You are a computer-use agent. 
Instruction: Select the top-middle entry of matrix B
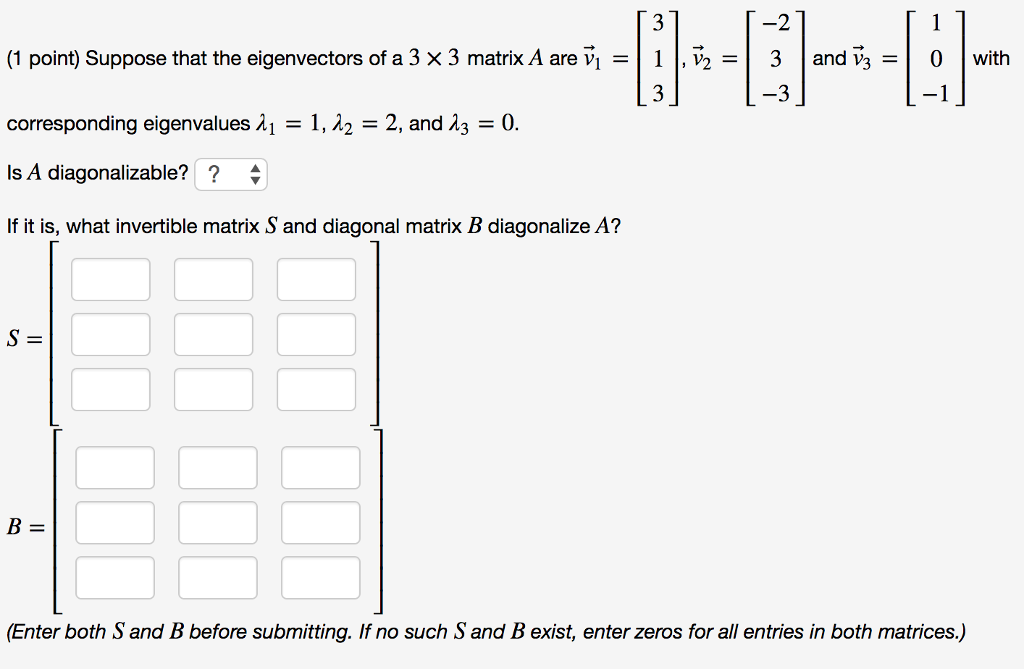pyautogui.click(x=218, y=467)
